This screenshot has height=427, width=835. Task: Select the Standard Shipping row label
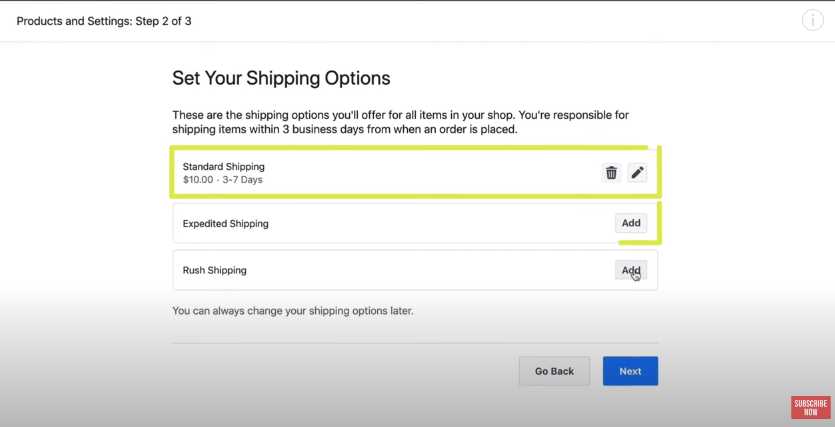[x=224, y=167]
